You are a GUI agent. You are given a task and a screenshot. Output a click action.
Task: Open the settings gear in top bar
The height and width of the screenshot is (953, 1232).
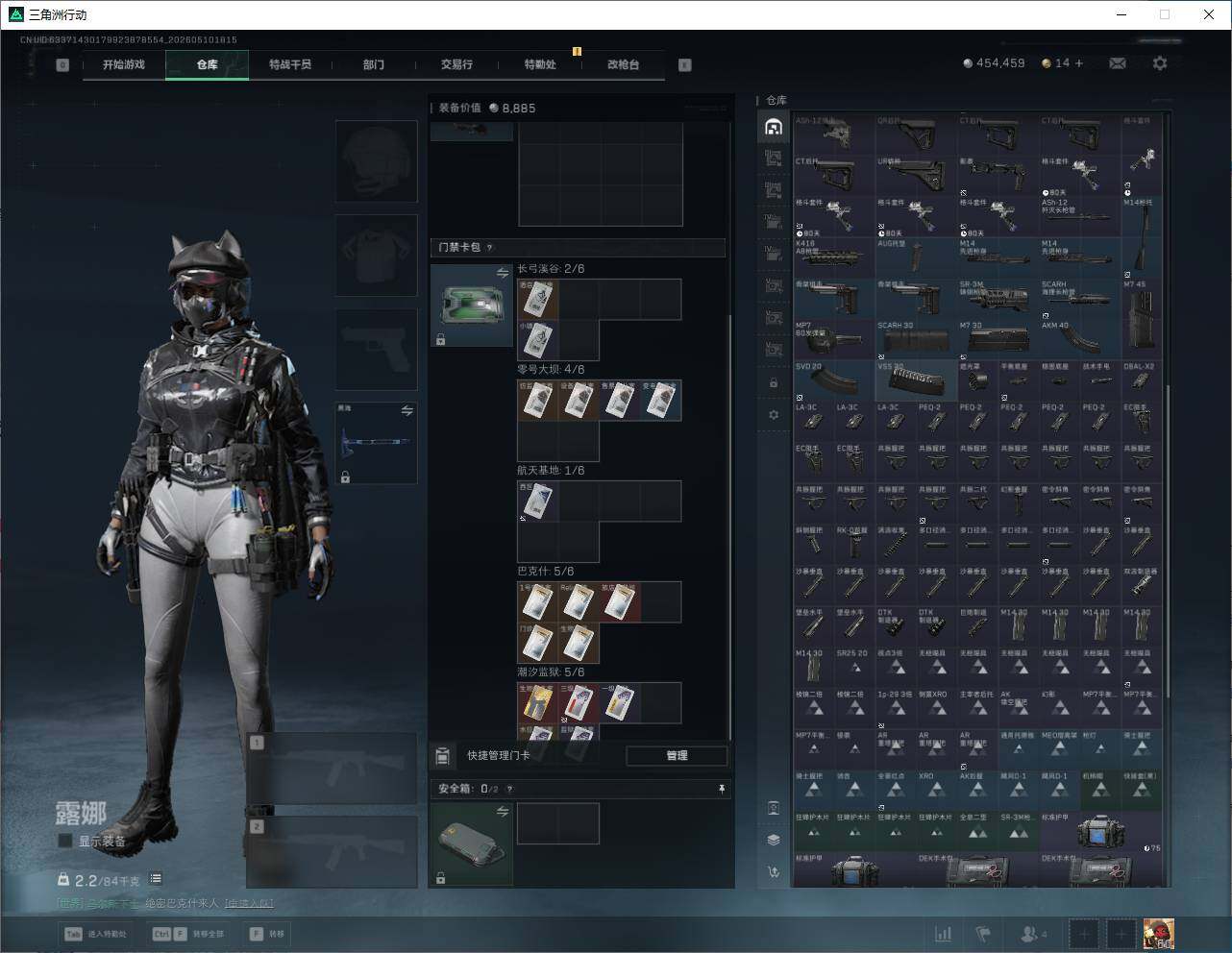pyautogui.click(x=1160, y=63)
